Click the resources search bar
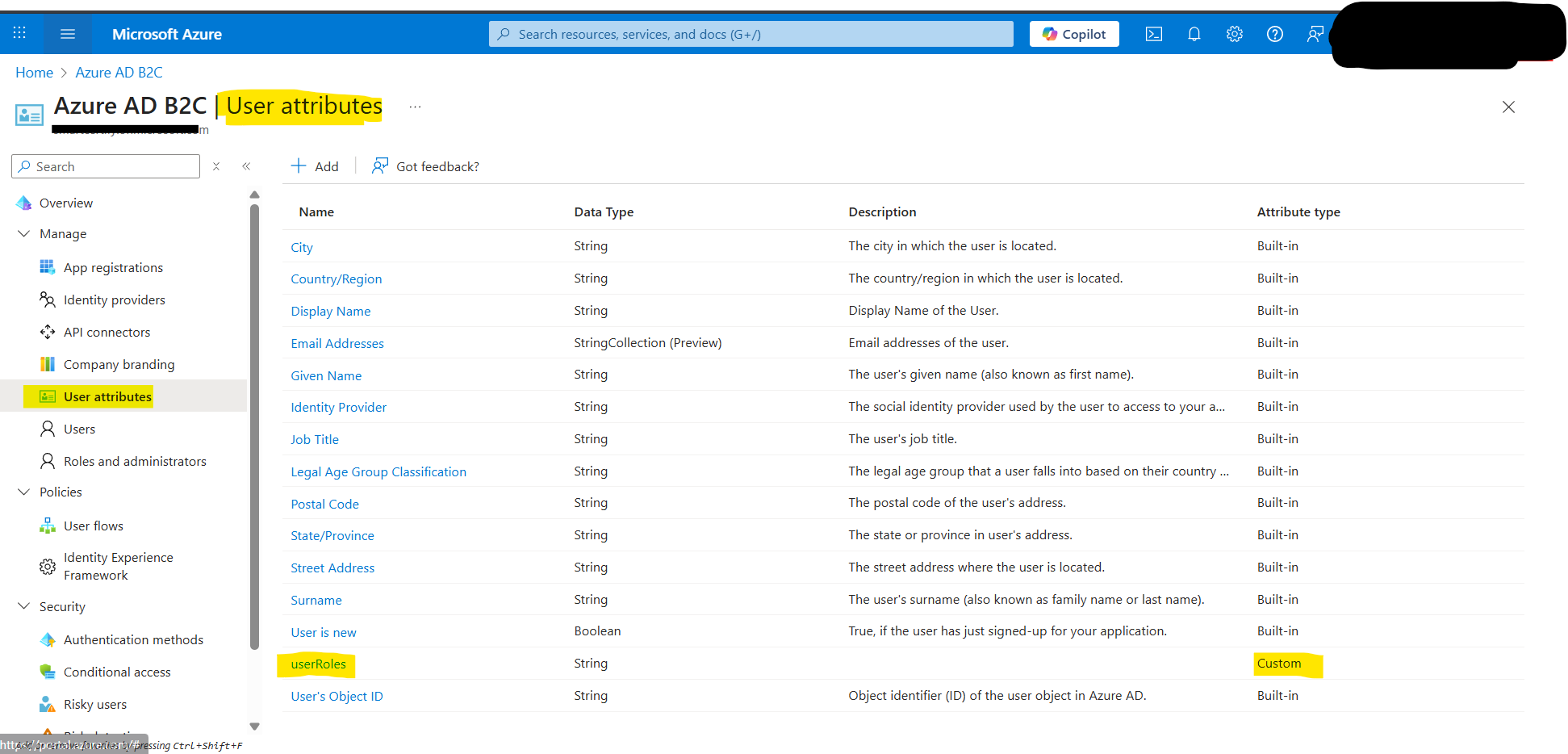The width and height of the screenshot is (1568, 754). pyautogui.click(x=750, y=33)
